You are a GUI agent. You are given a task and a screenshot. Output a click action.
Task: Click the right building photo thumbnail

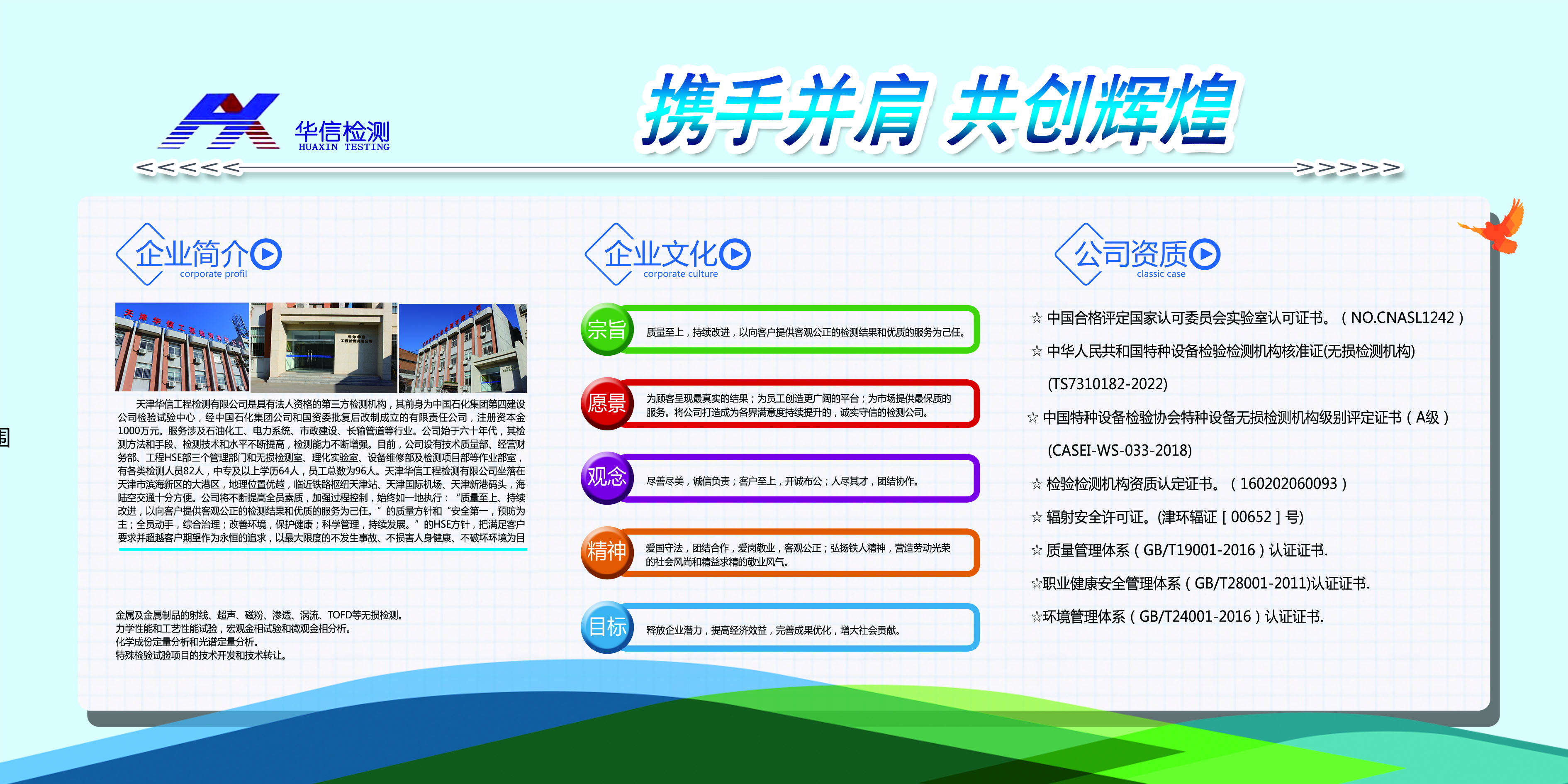coord(463,348)
